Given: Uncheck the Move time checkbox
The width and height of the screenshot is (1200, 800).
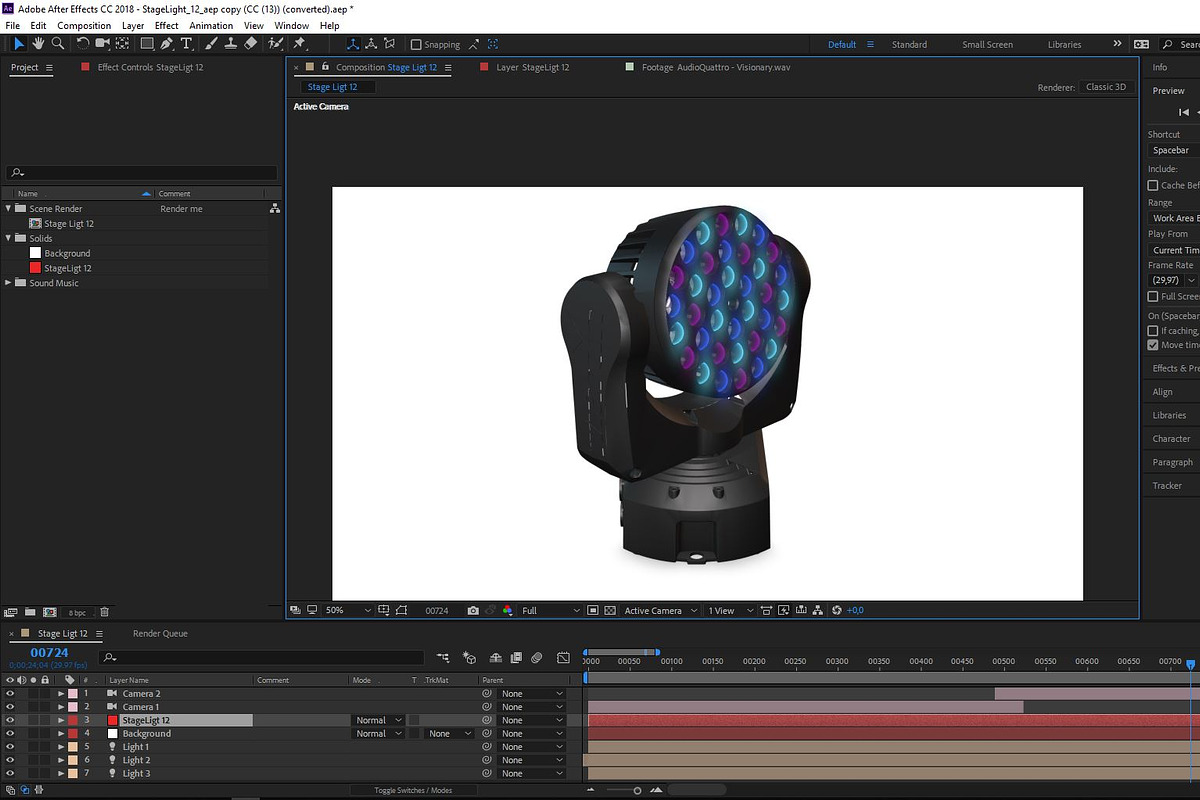Looking at the screenshot, I should tap(1153, 344).
